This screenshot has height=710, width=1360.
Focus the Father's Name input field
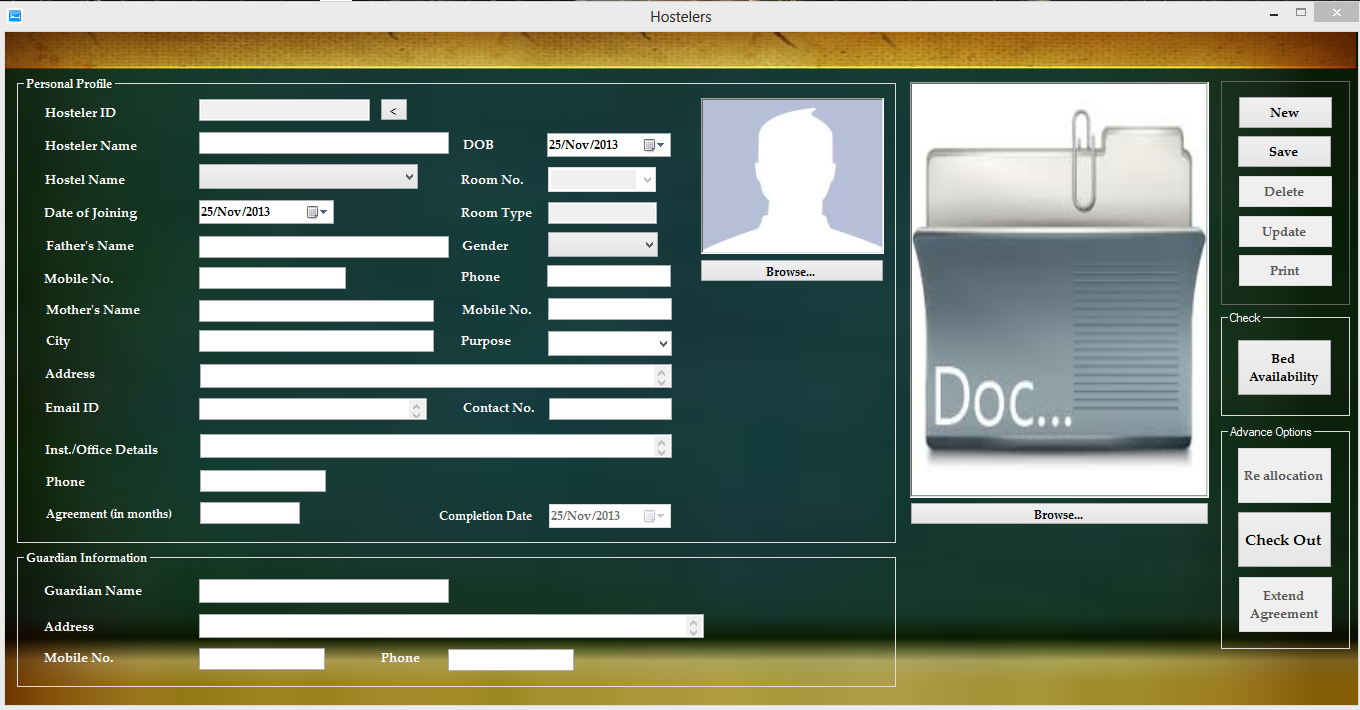tap(323, 247)
